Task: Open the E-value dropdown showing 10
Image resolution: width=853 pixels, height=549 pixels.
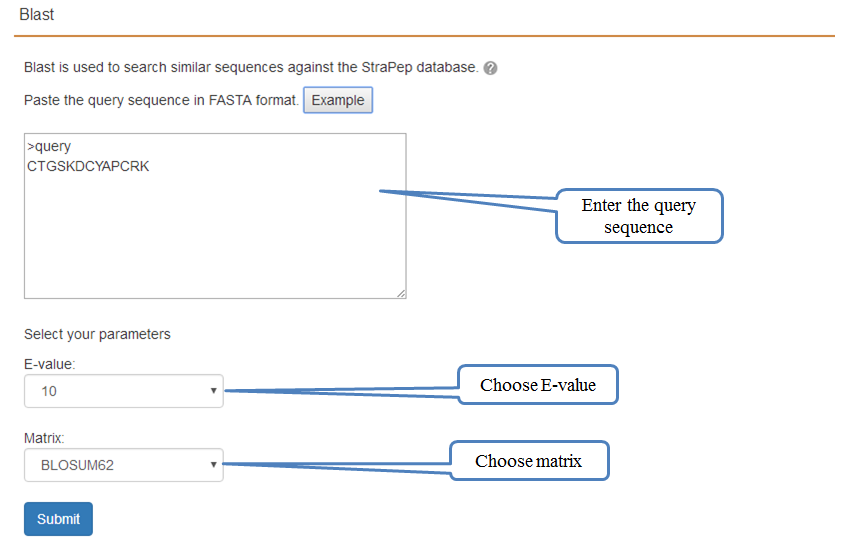Action: pos(123,391)
